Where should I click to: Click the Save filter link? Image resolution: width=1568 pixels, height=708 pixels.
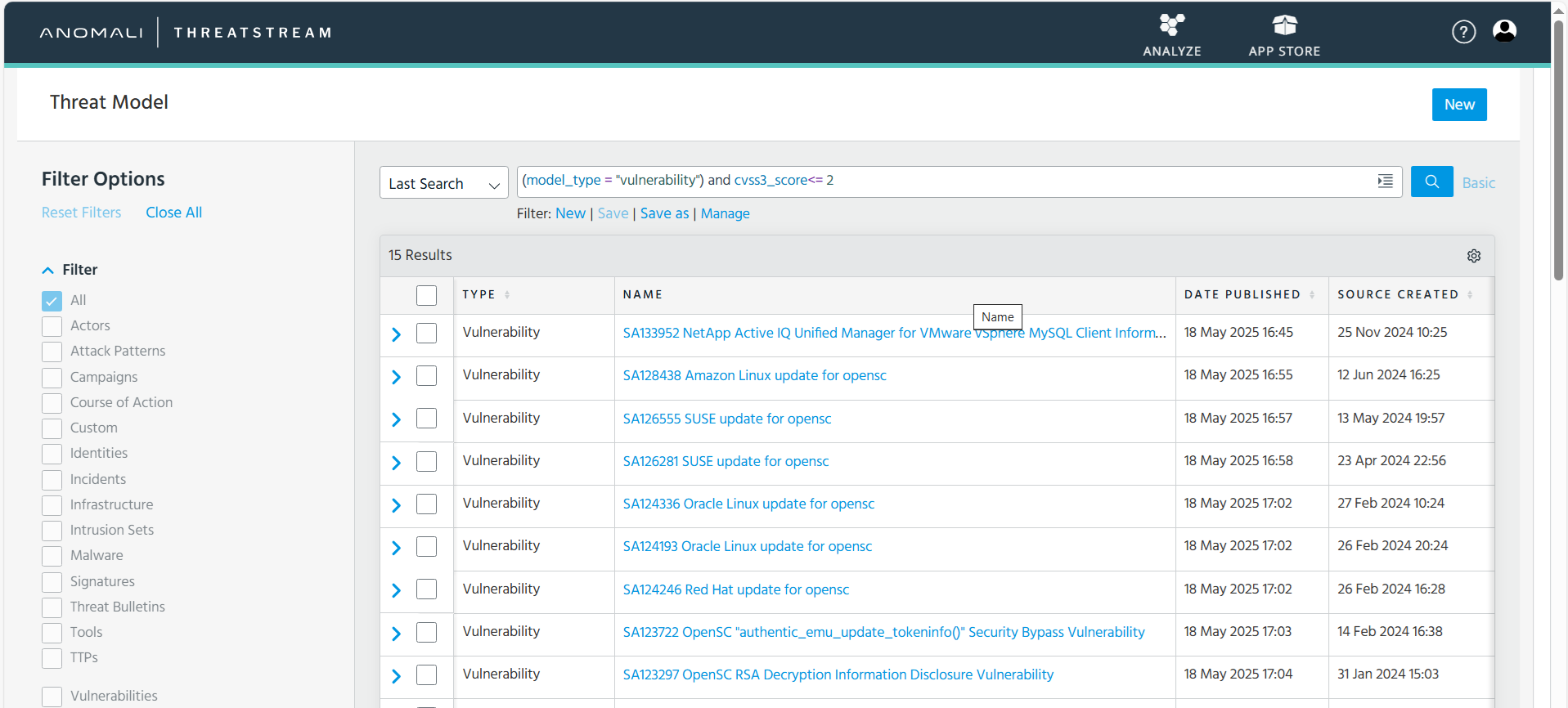click(613, 213)
